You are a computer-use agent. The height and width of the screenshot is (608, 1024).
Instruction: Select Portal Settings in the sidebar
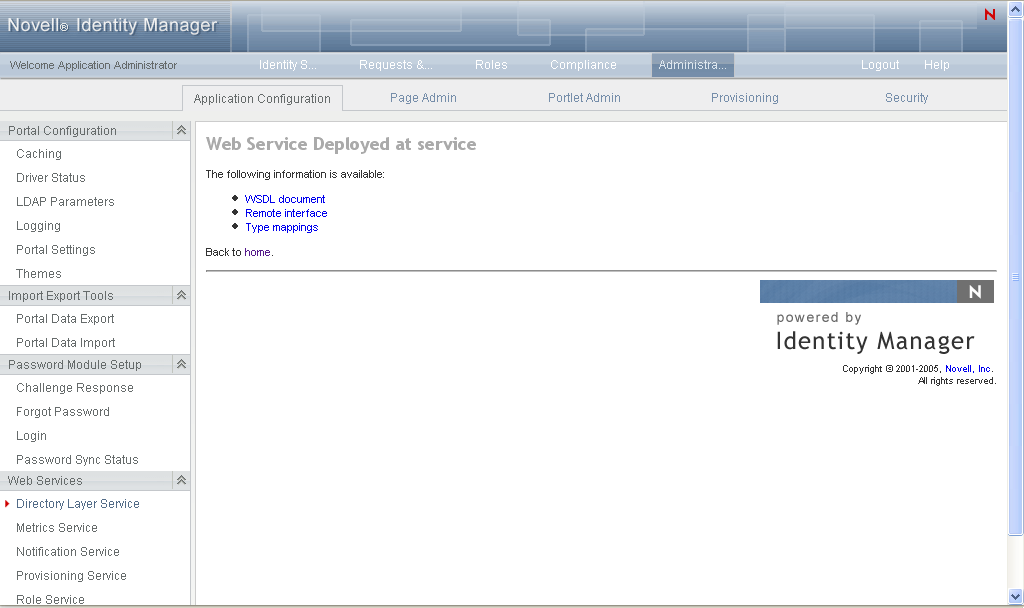pos(56,249)
